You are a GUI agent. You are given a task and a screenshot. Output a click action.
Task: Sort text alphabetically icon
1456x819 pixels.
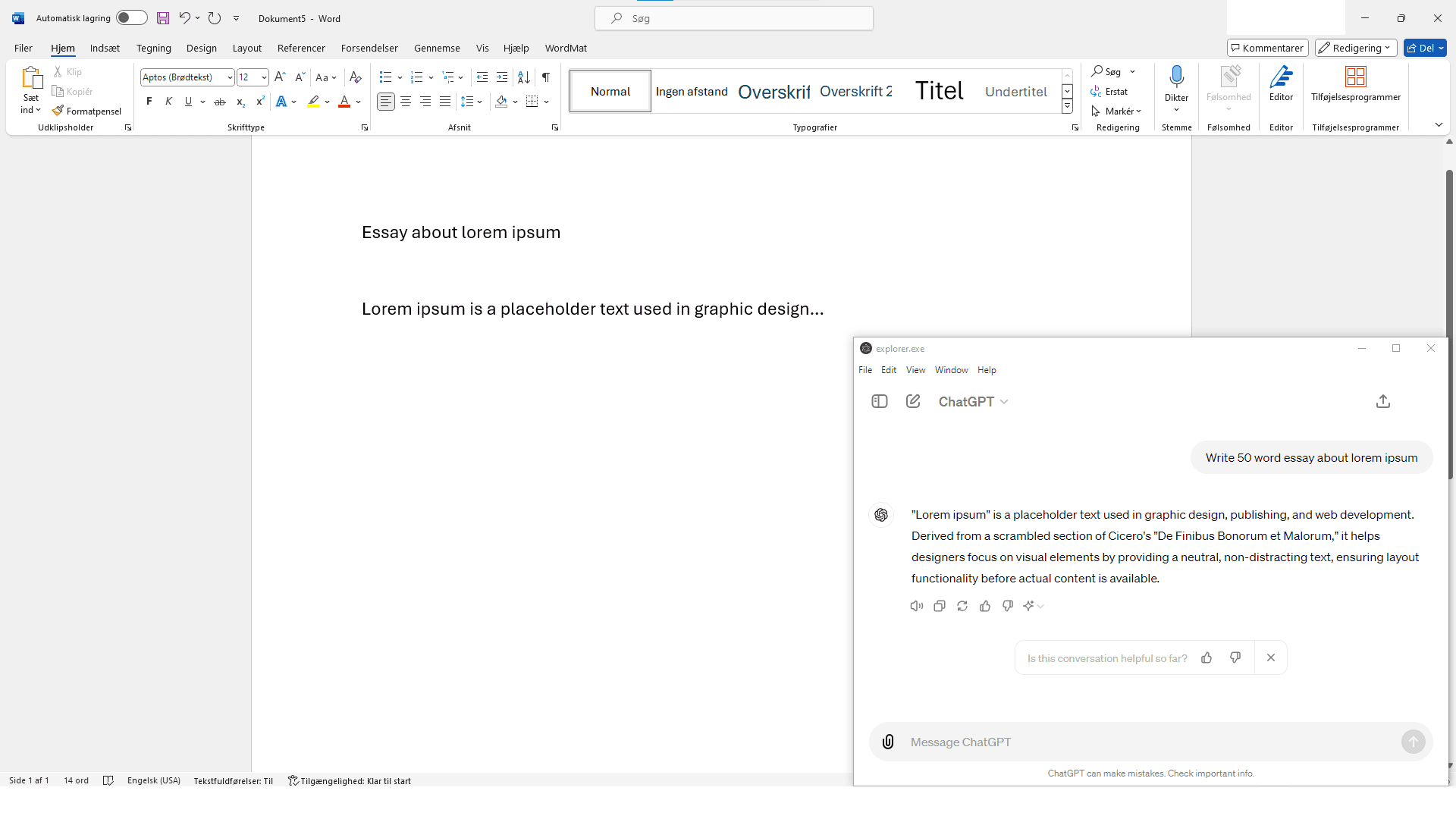[x=524, y=77]
